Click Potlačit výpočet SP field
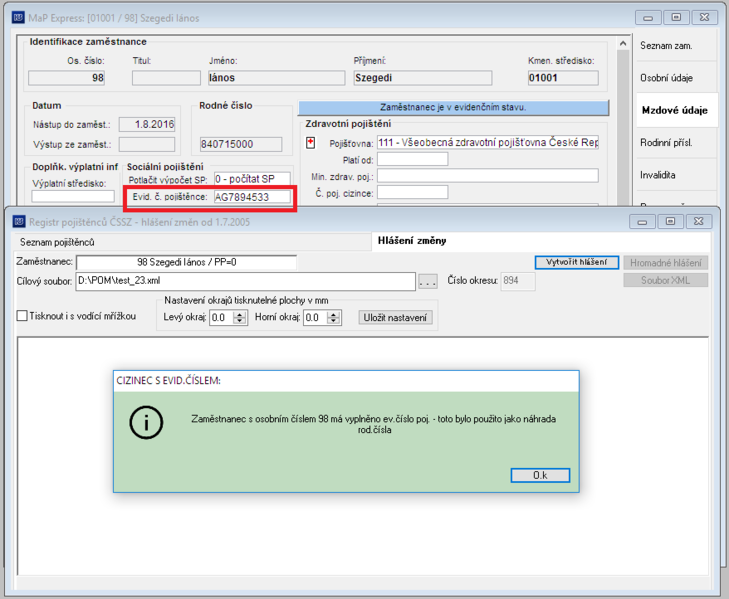 pyautogui.click(x=252, y=179)
